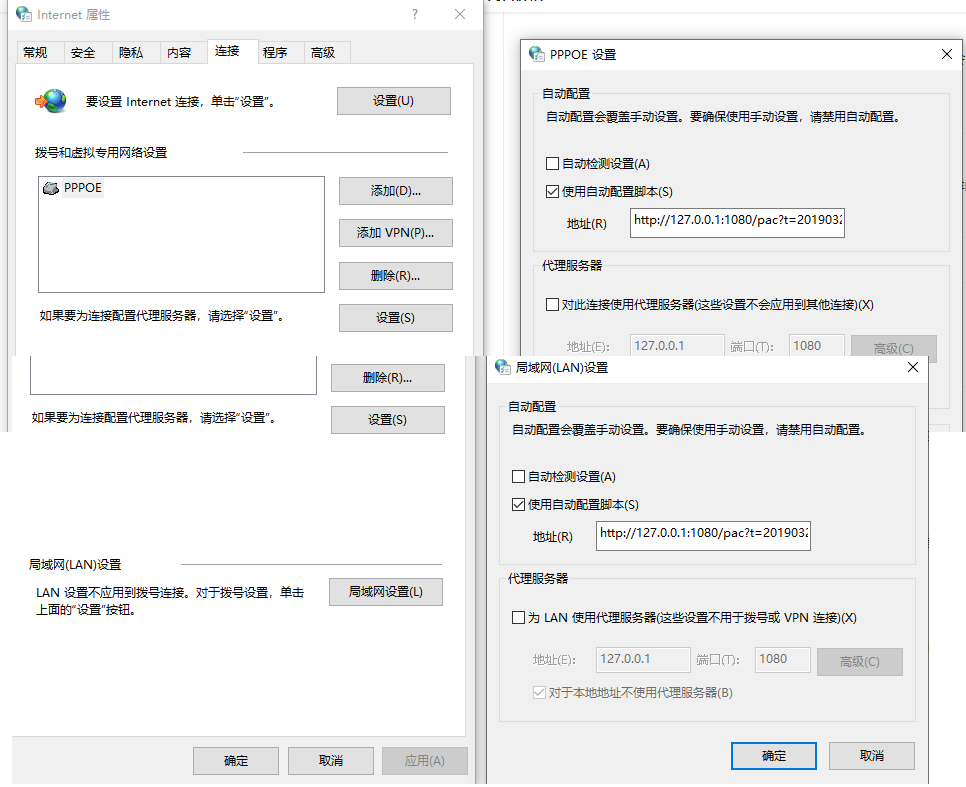Switch to the 常规 tab
966x787 pixels.
click(x=37, y=52)
